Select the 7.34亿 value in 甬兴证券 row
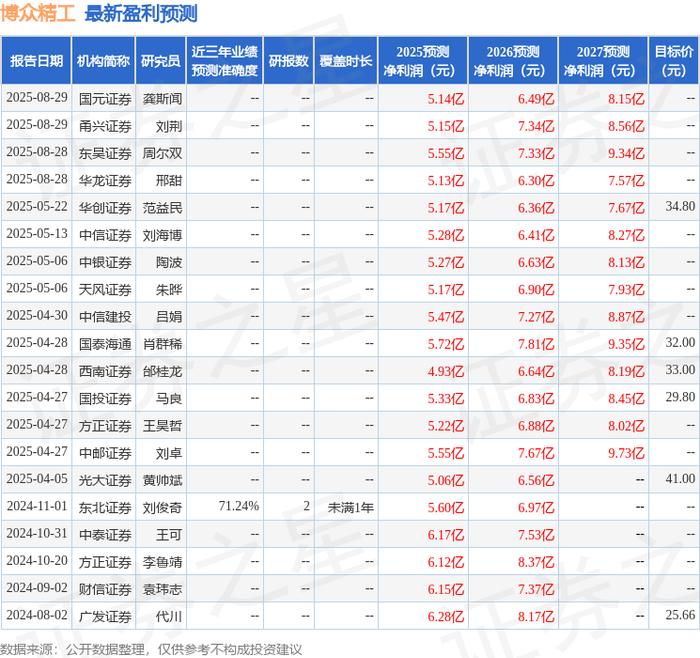The height and width of the screenshot is (658, 700). point(536,126)
